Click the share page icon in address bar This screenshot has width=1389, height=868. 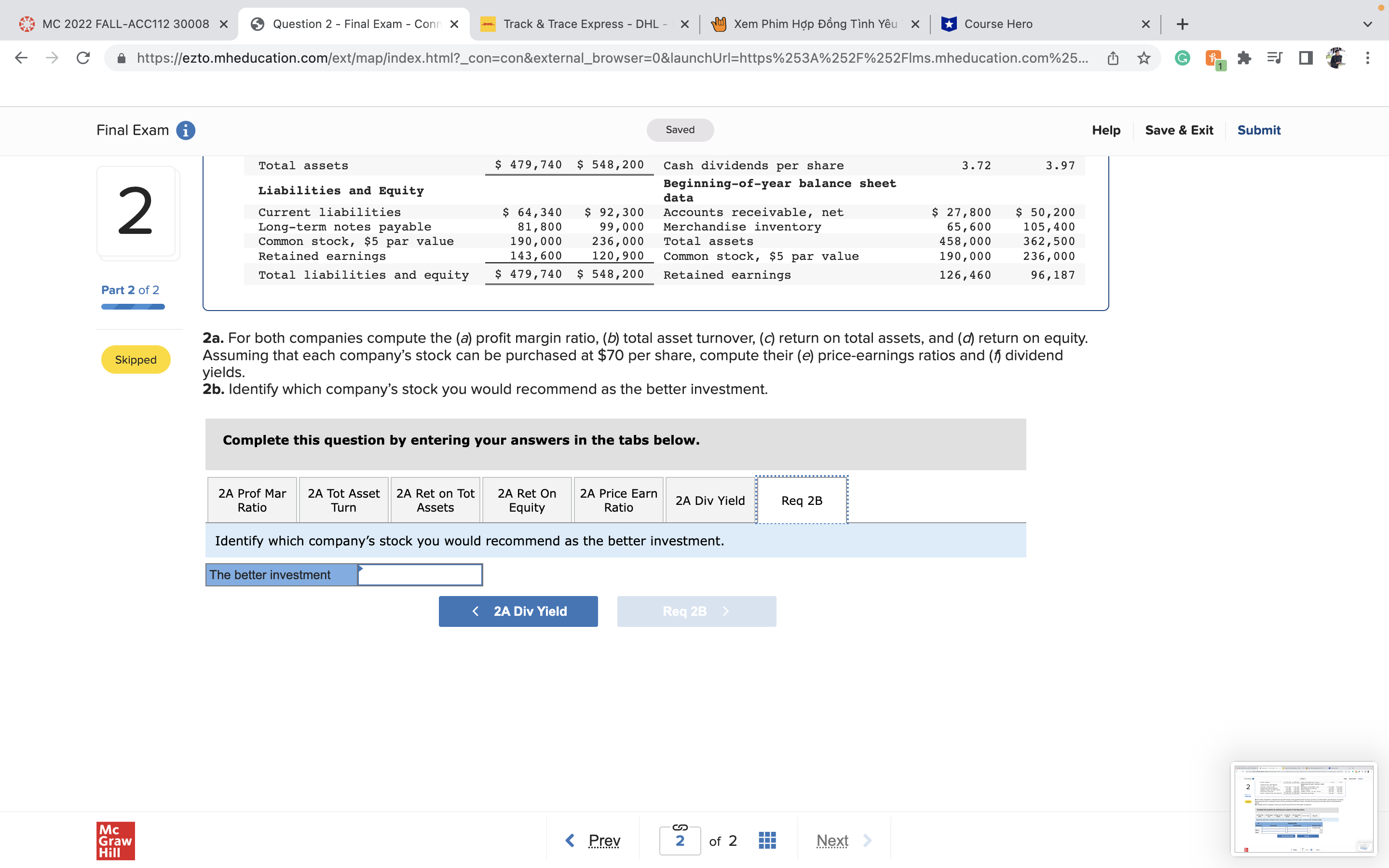click(x=1113, y=58)
